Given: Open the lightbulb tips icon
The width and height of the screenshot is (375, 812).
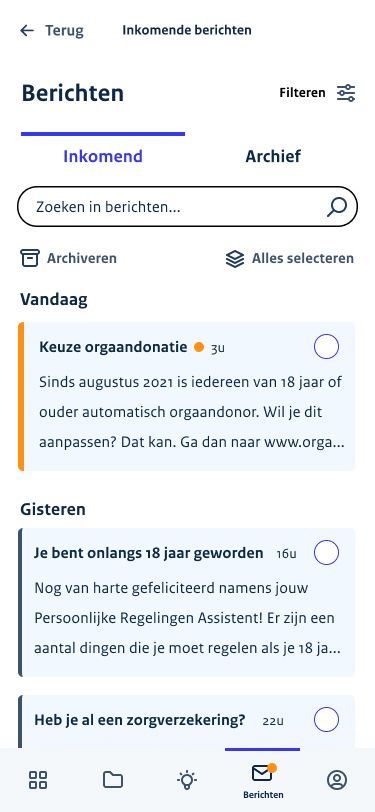Looking at the screenshot, I should point(187,779).
